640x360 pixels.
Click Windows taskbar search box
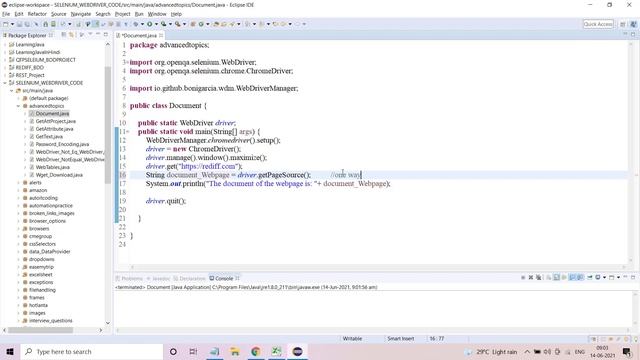click(92, 351)
